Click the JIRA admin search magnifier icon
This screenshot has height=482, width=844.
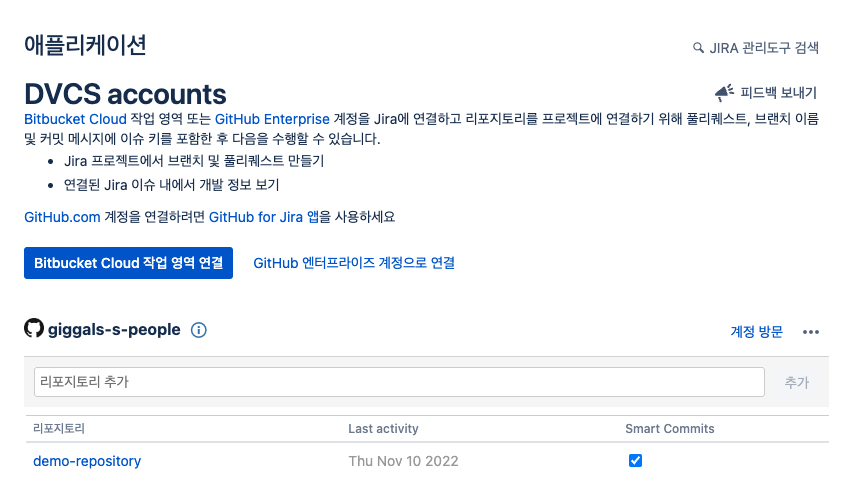[x=698, y=48]
